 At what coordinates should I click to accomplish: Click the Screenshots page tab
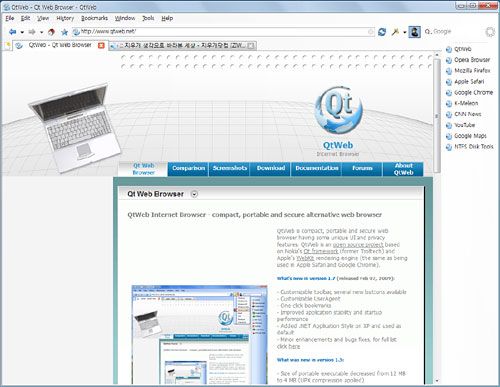pos(230,168)
